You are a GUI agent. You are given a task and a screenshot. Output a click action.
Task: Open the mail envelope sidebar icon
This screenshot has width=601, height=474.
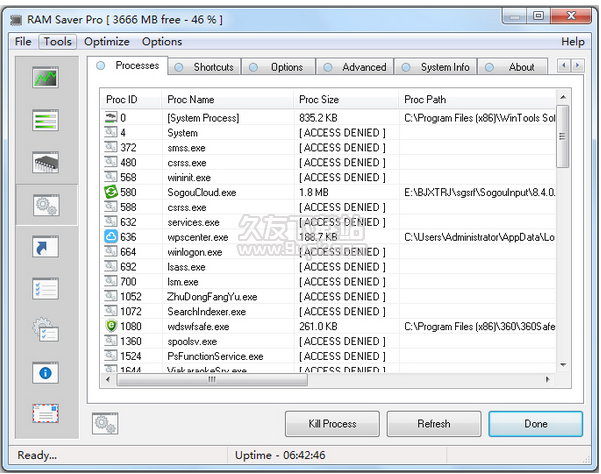tap(46, 414)
